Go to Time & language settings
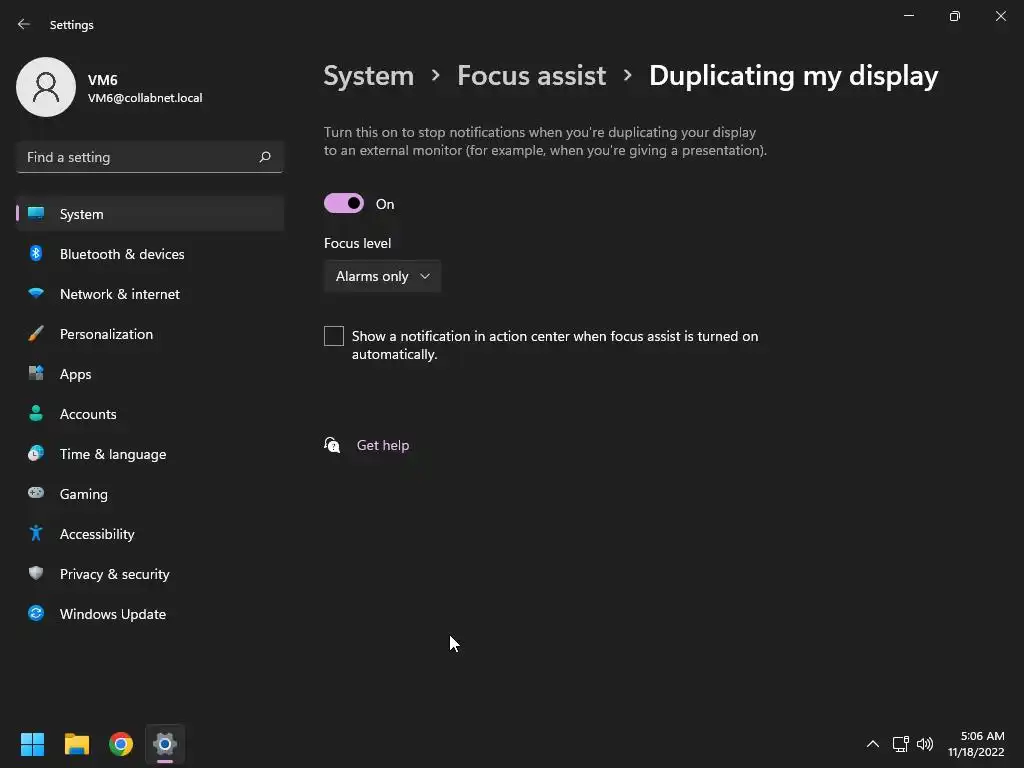 point(113,454)
